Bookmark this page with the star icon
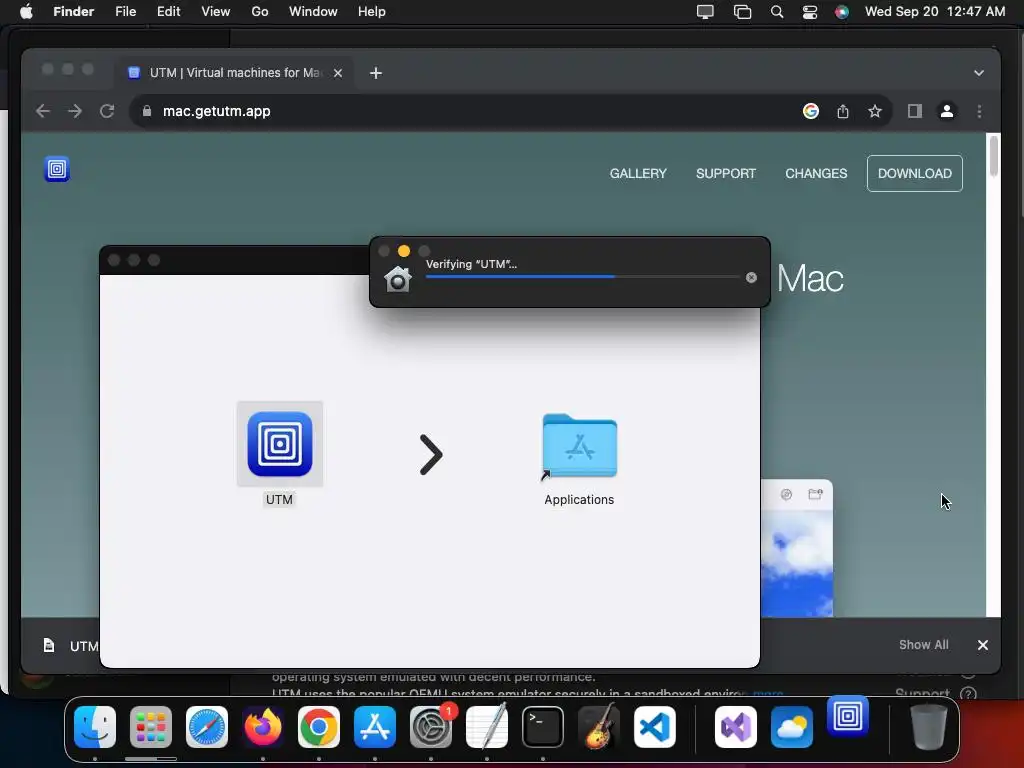Viewport: 1024px width, 768px height. tap(874, 111)
